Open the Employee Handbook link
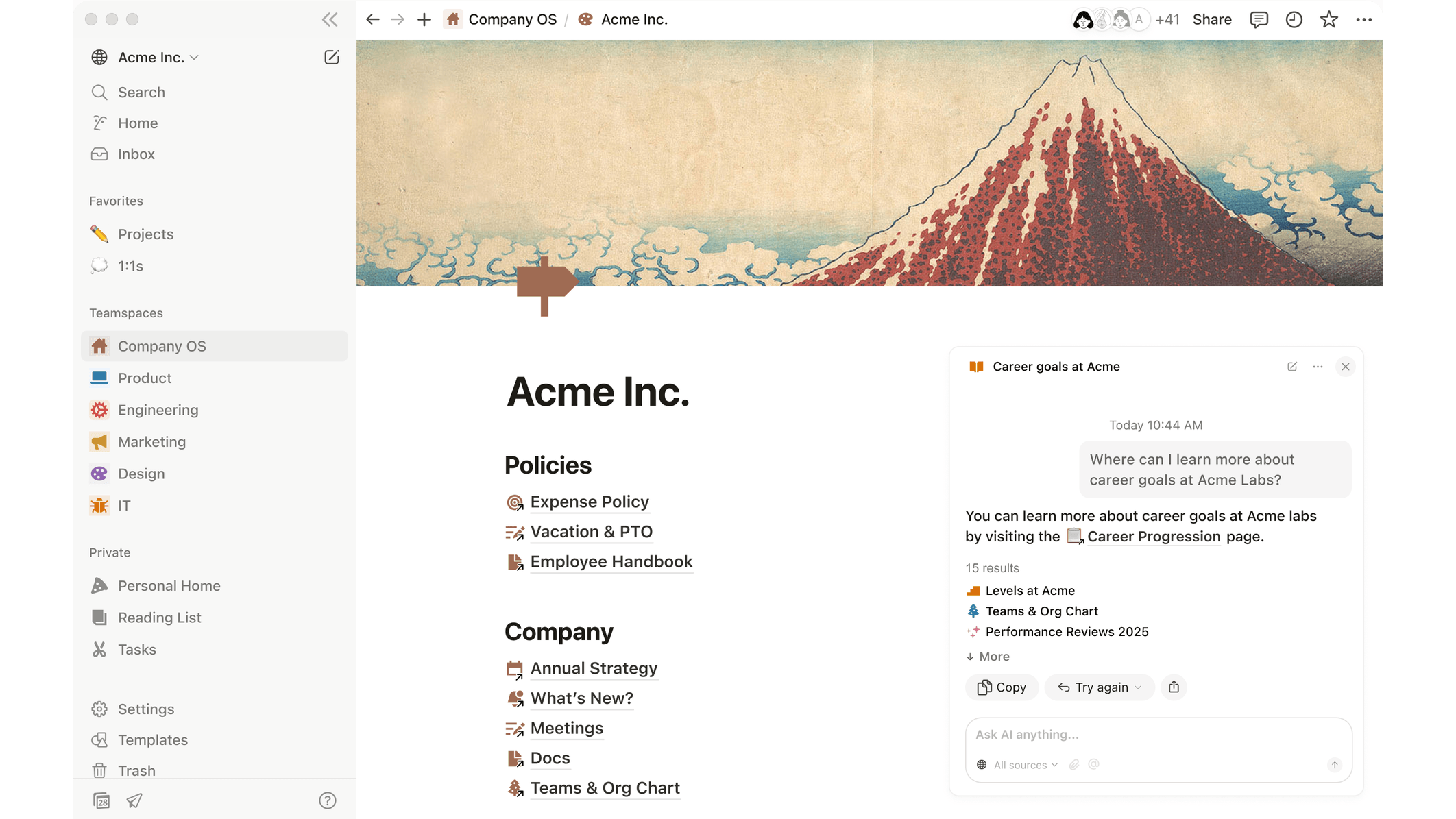 pos(611,562)
